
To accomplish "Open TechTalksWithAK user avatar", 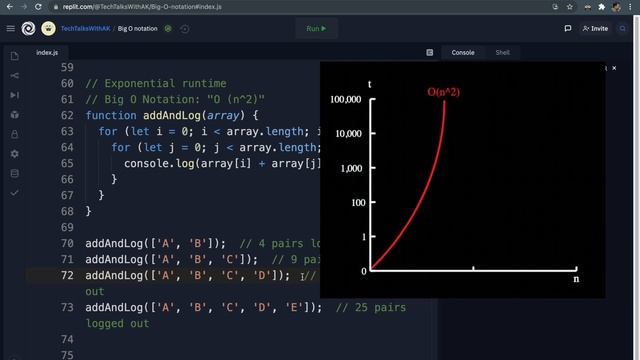I will [x=48, y=29].
